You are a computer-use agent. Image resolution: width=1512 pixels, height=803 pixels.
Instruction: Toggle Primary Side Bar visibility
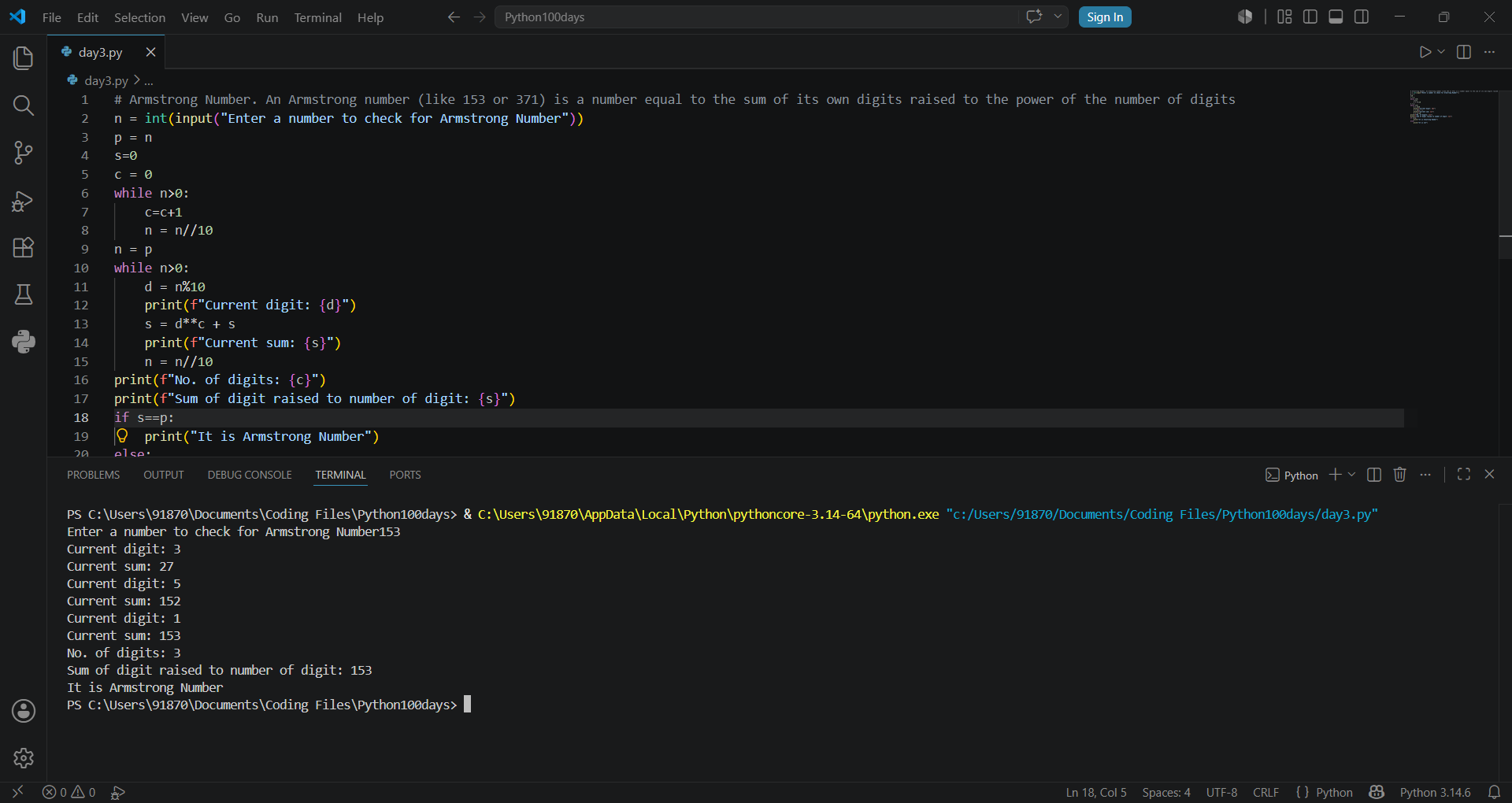click(1310, 17)
